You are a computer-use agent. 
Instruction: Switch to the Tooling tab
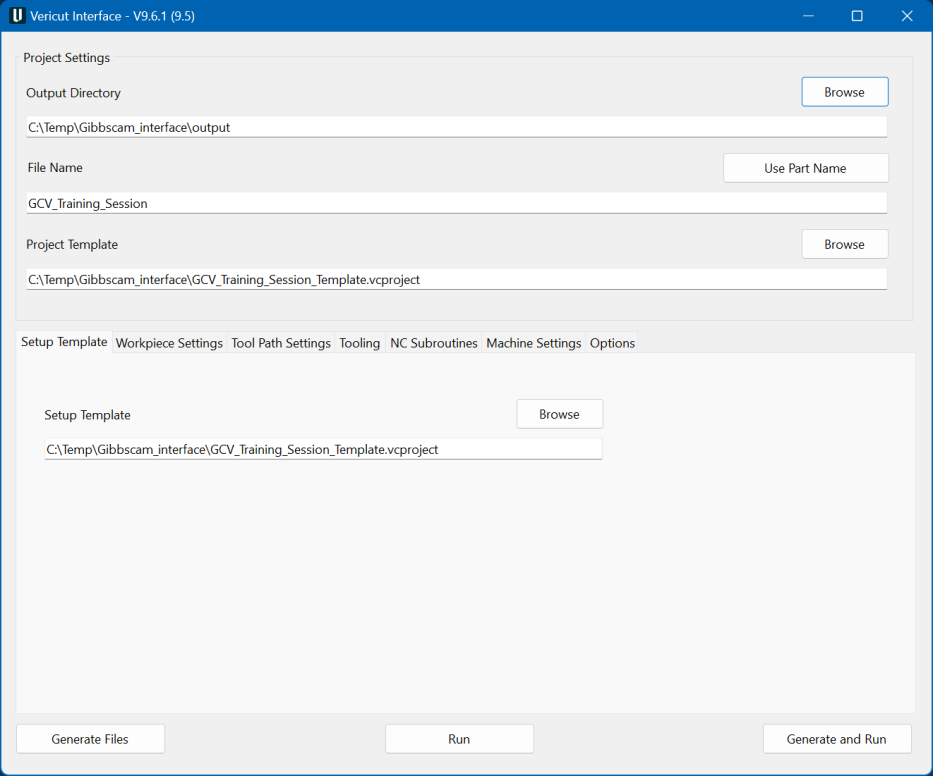click(359, 343)
